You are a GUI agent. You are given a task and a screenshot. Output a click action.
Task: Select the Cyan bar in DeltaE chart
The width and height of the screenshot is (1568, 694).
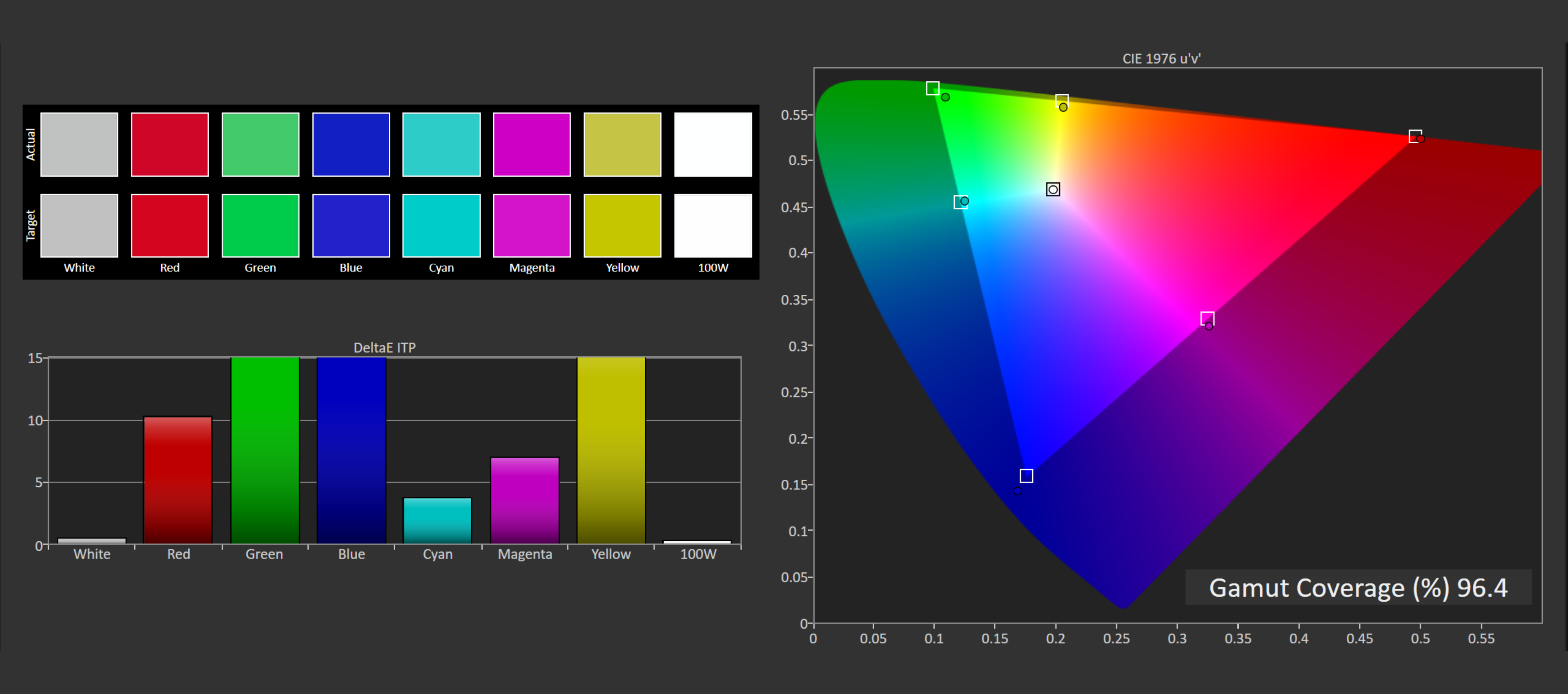click(x=438, y=520)
